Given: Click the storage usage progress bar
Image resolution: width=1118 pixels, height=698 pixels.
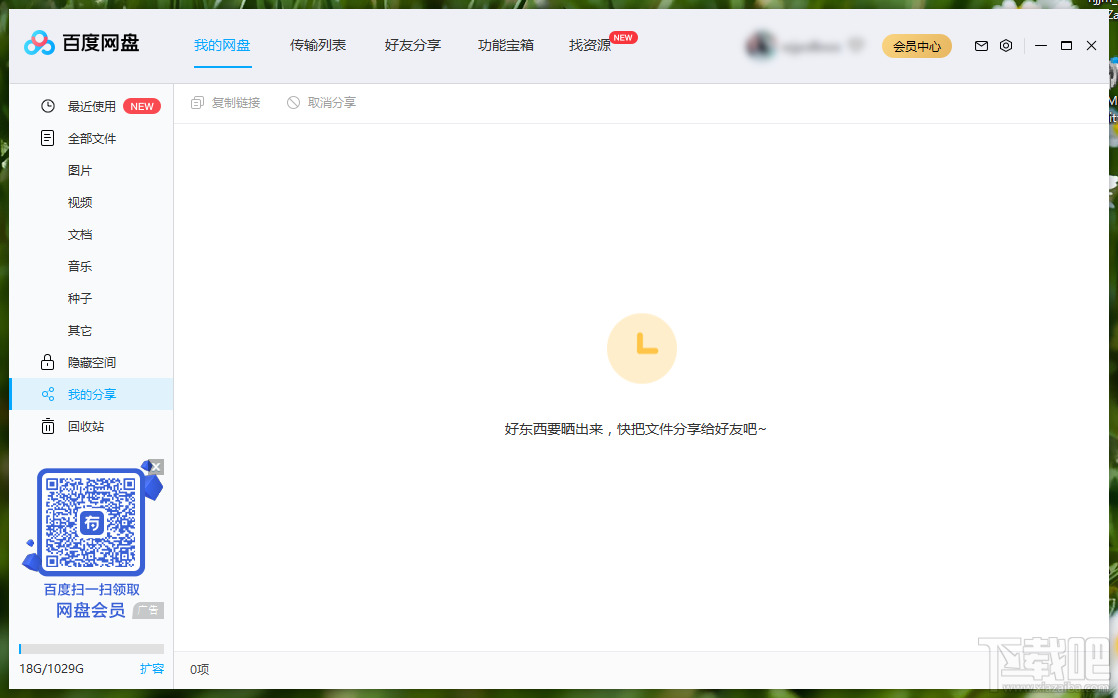Looking at the screenshot, I should coord(91,649).
